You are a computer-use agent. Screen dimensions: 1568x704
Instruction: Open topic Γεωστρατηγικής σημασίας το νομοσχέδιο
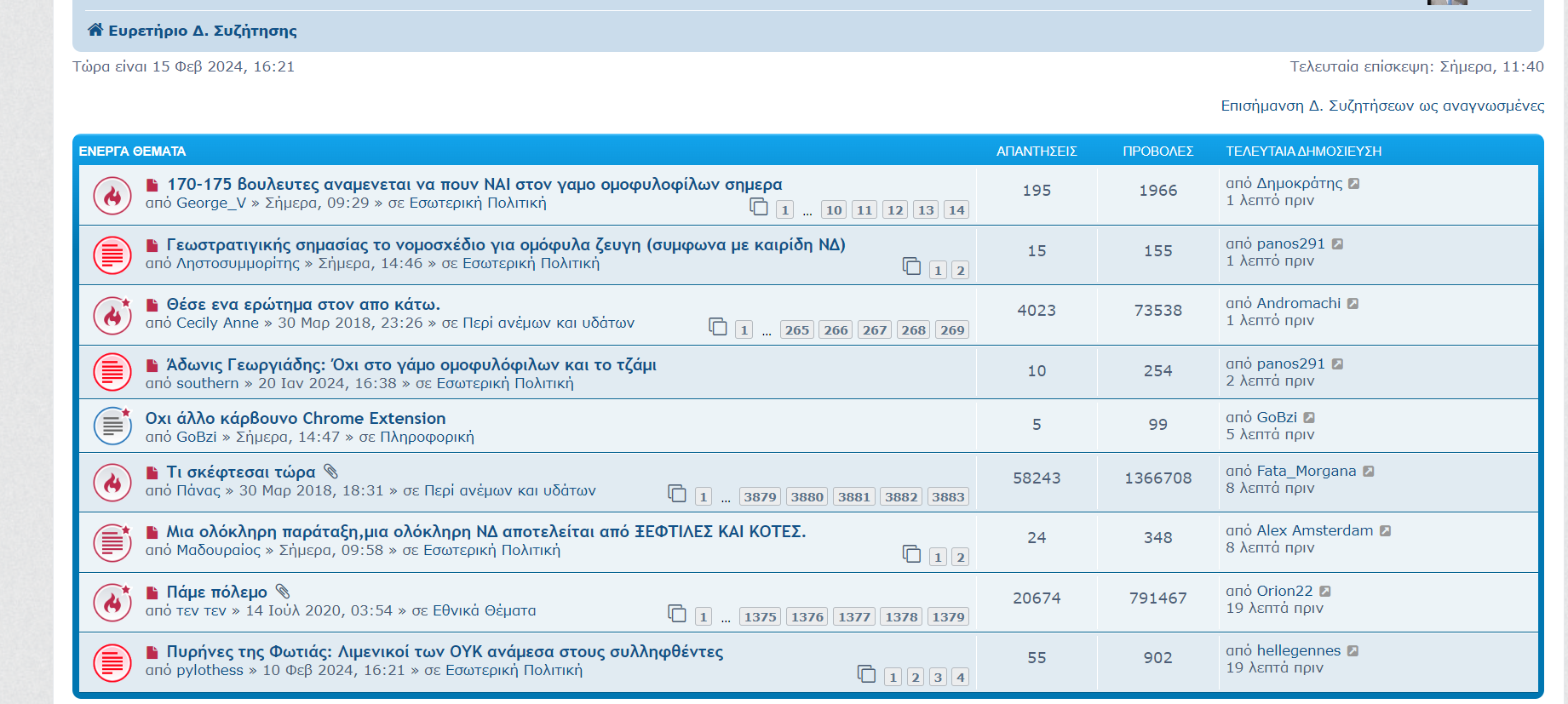click(x=506, y=244)
